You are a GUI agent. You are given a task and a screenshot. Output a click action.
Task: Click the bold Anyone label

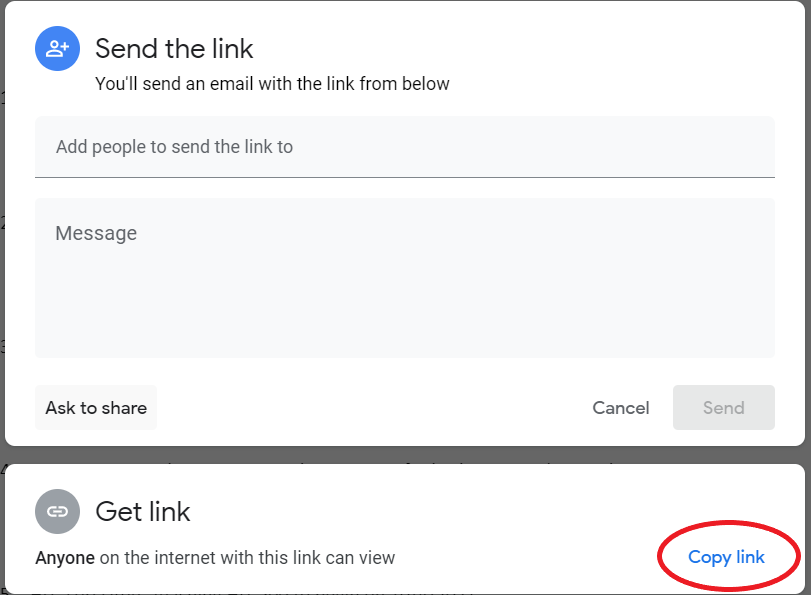(65, 558)
